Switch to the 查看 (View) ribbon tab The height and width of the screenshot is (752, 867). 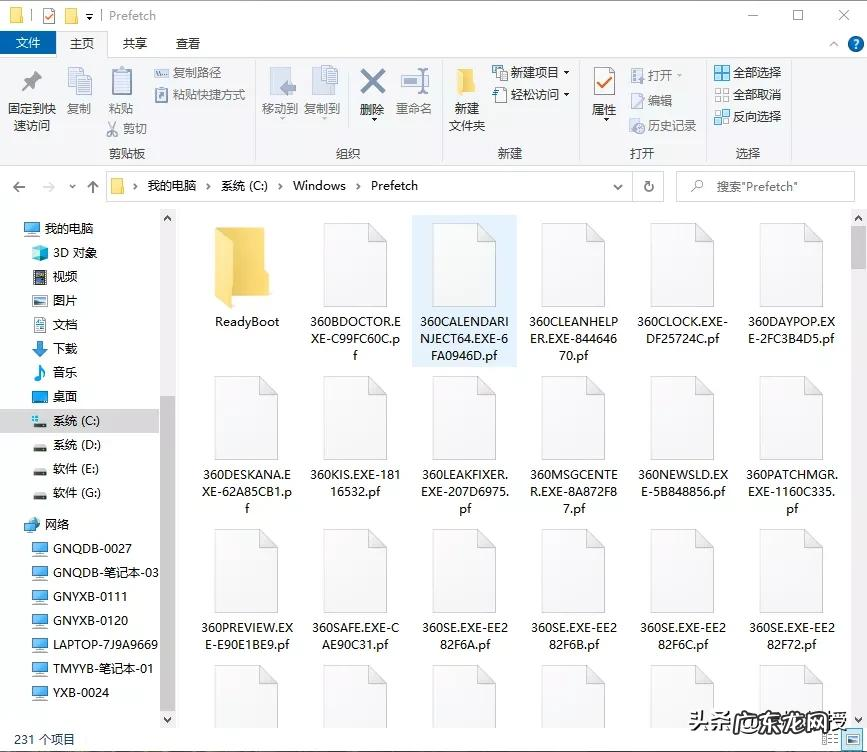click(x=187, y=43)
